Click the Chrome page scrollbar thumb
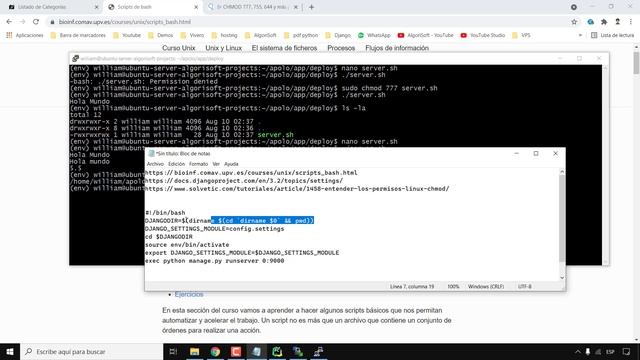Image resolution: width=640 pixels, height=360 pixels. [x=636, y=63]
